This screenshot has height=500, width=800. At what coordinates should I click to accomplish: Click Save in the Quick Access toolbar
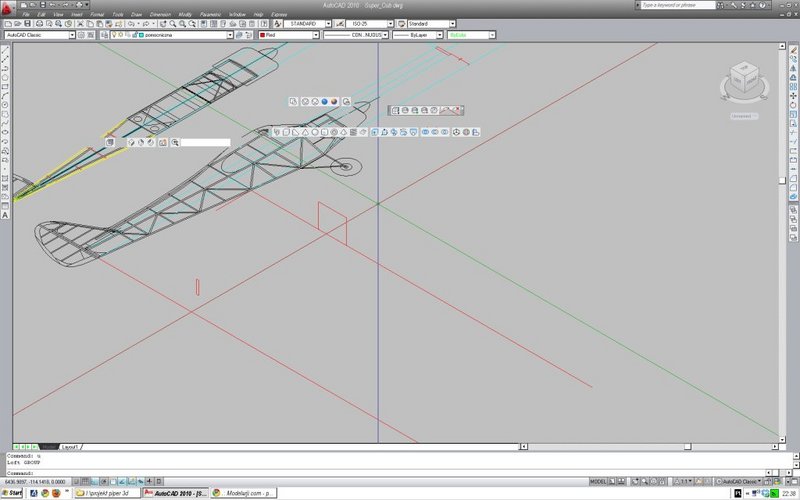pos(43,5)
